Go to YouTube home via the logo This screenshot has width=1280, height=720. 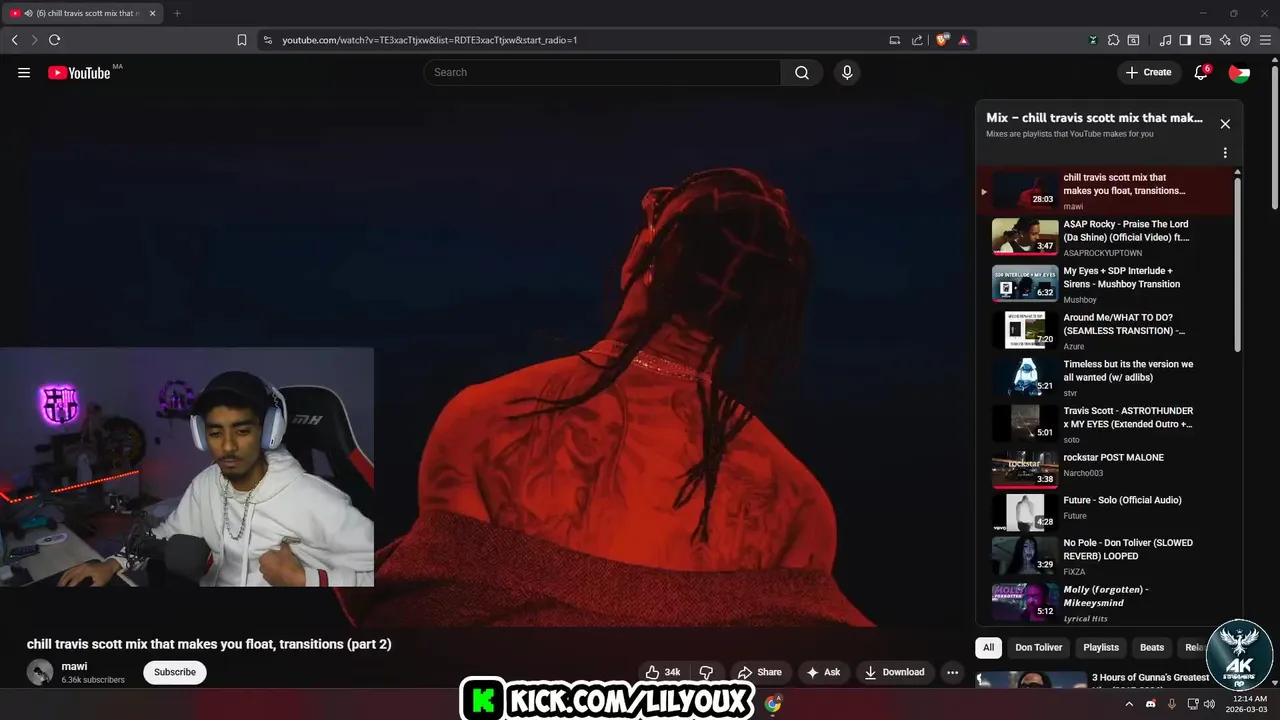click(79, 72)
